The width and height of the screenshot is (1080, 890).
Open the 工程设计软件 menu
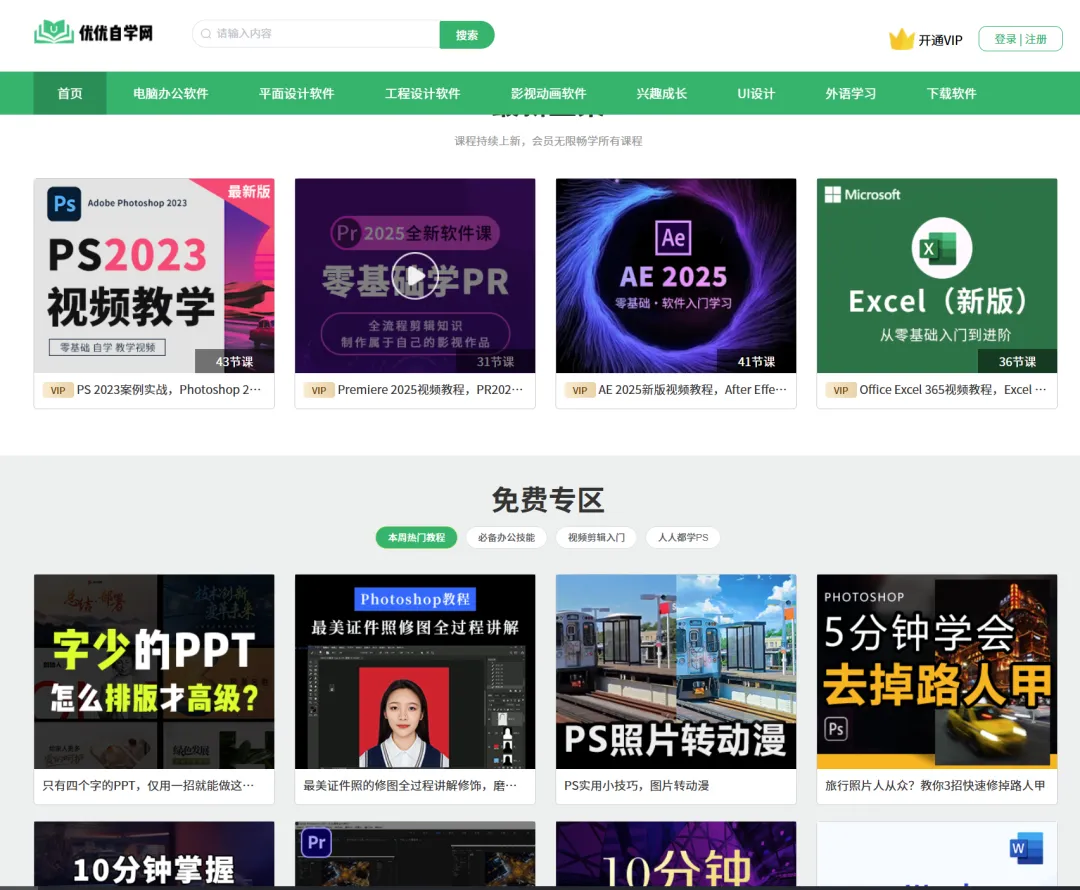[x=422, y=93]
